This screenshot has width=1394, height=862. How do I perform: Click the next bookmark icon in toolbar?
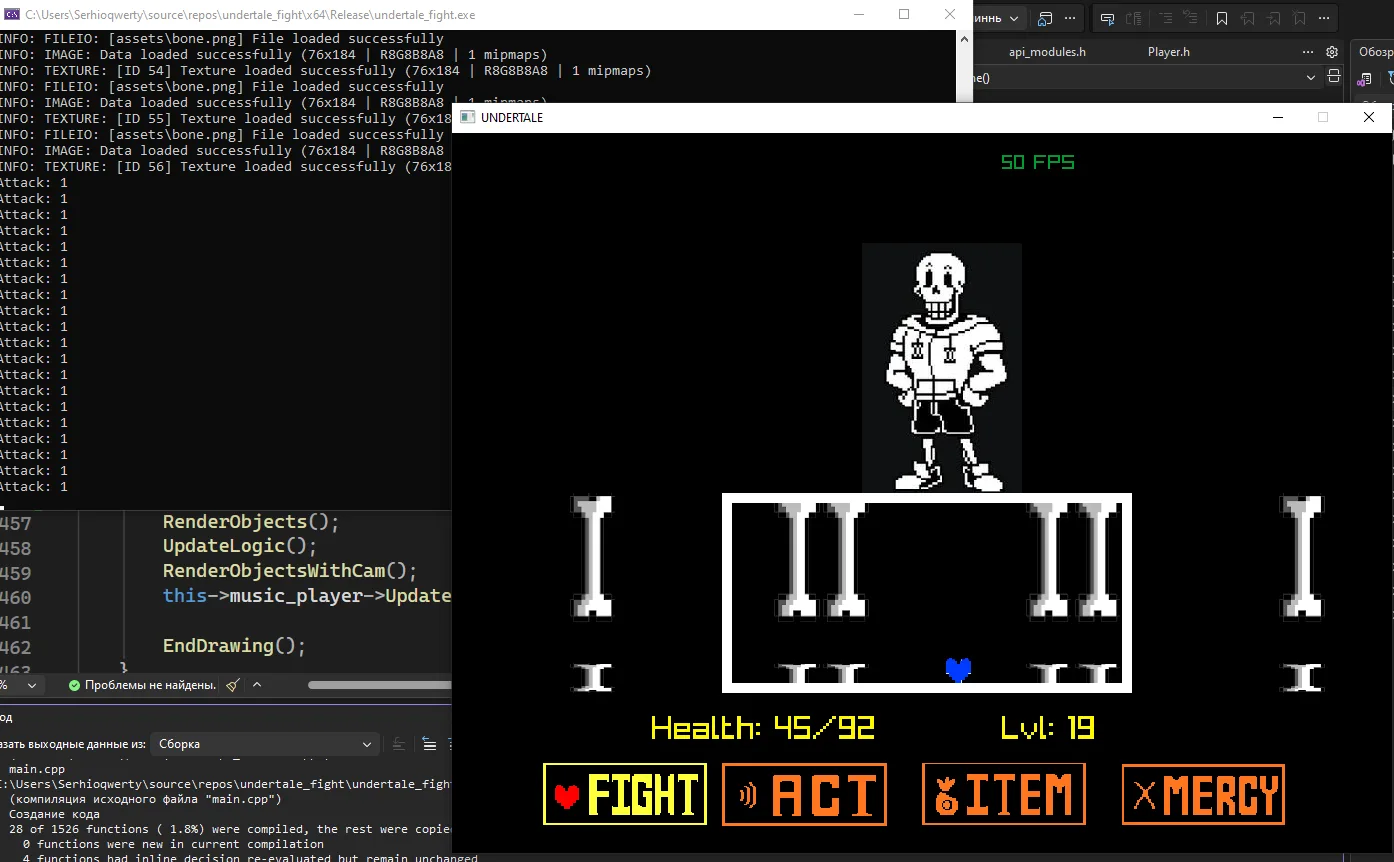[x=1274, y=19]
